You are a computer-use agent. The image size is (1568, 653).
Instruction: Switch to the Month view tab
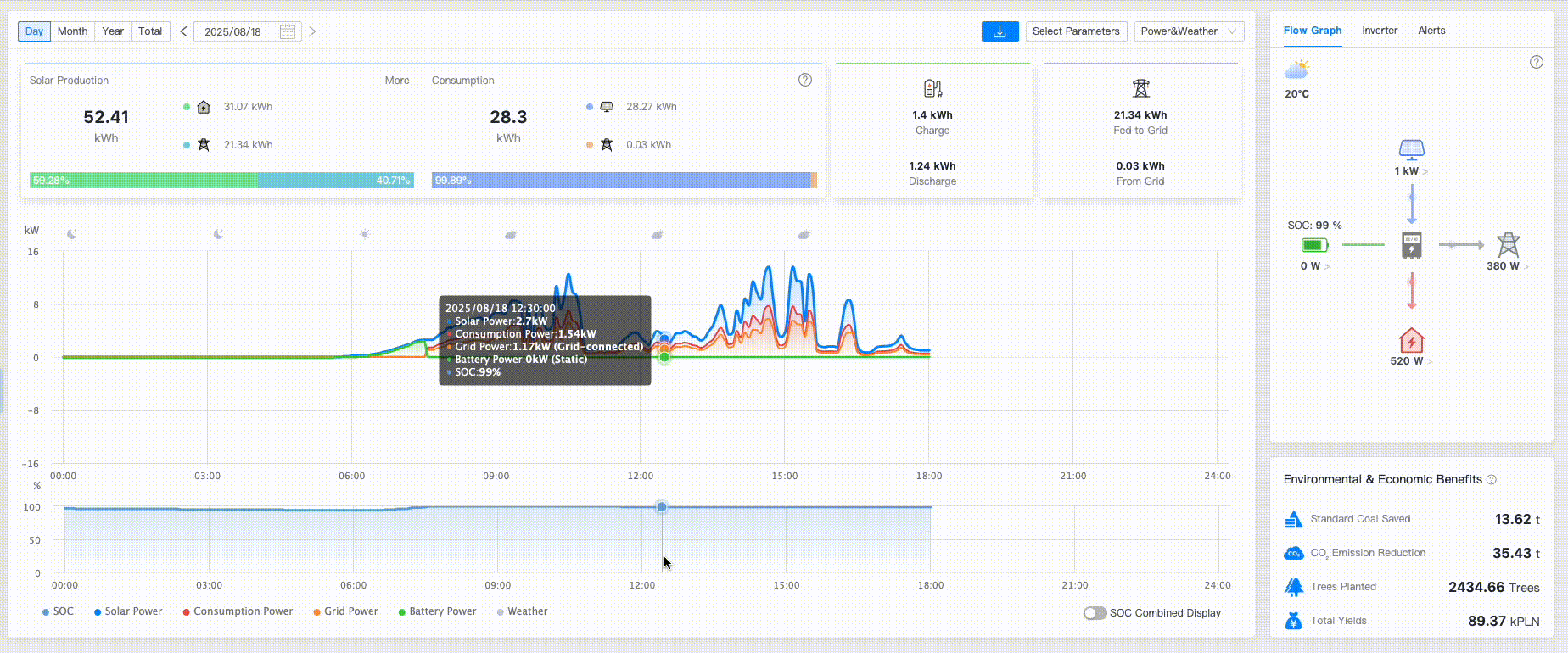(72, 31)
